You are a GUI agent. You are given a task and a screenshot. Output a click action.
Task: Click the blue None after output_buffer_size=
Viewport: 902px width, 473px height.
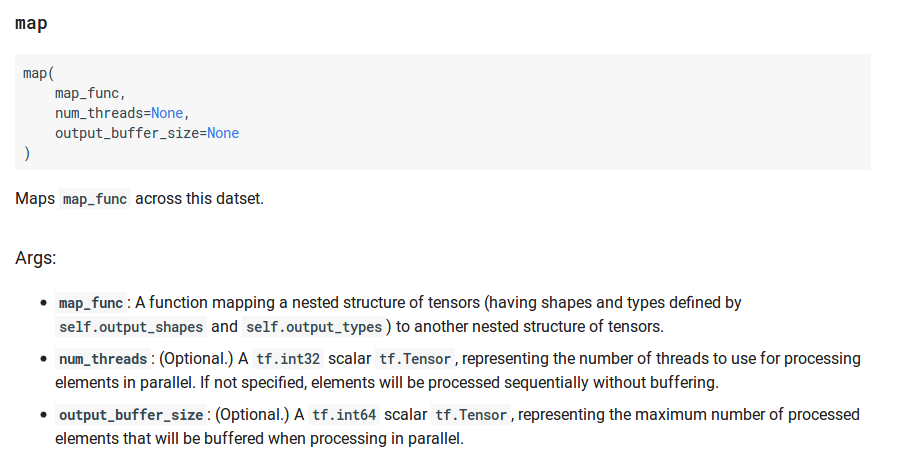tap(223, 133)
